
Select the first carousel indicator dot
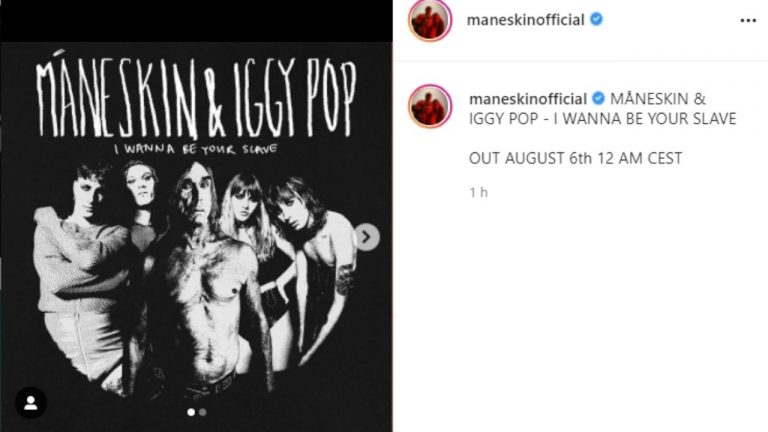[191, 412]
